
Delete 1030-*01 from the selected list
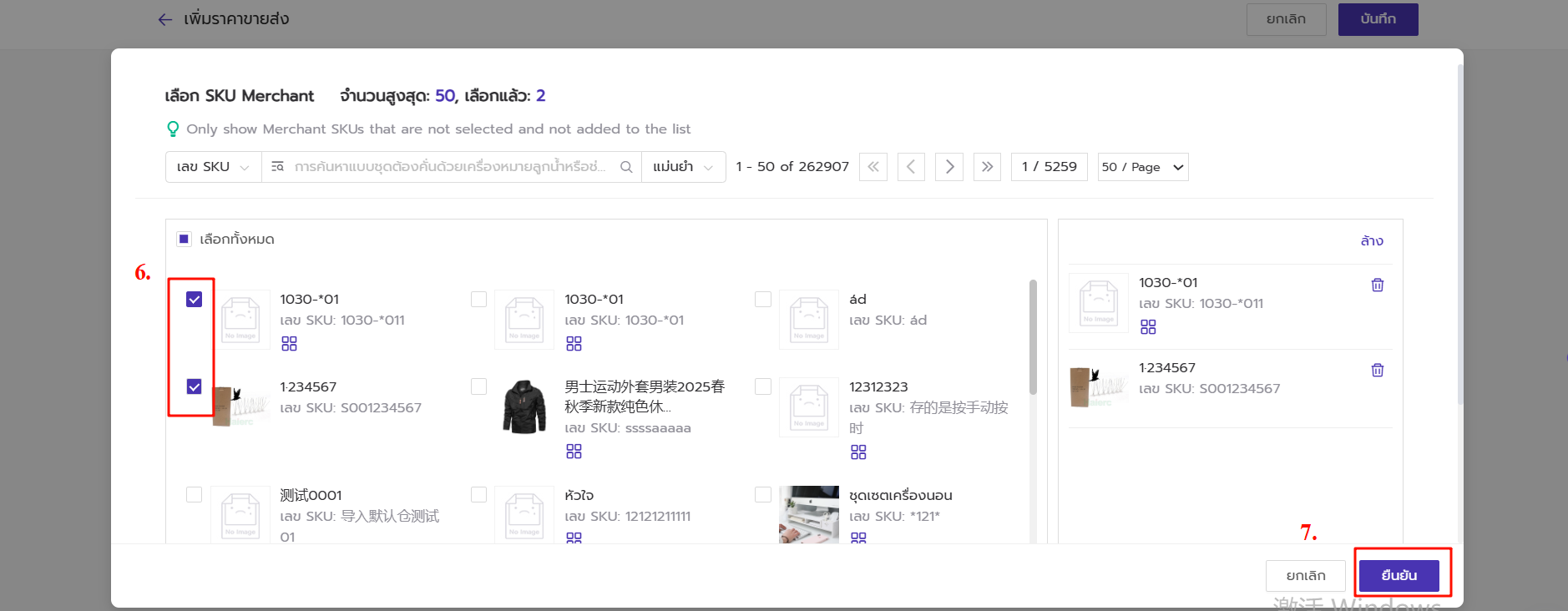1378,285
